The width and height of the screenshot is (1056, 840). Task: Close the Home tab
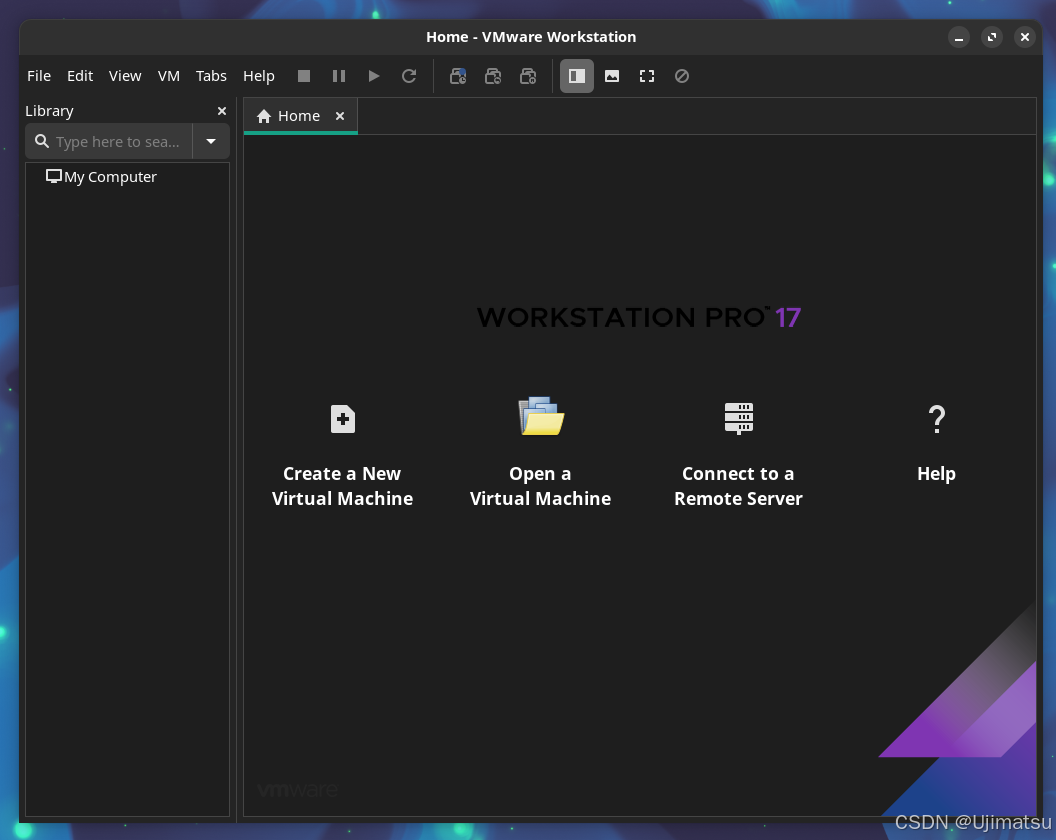tap(340, 116)
